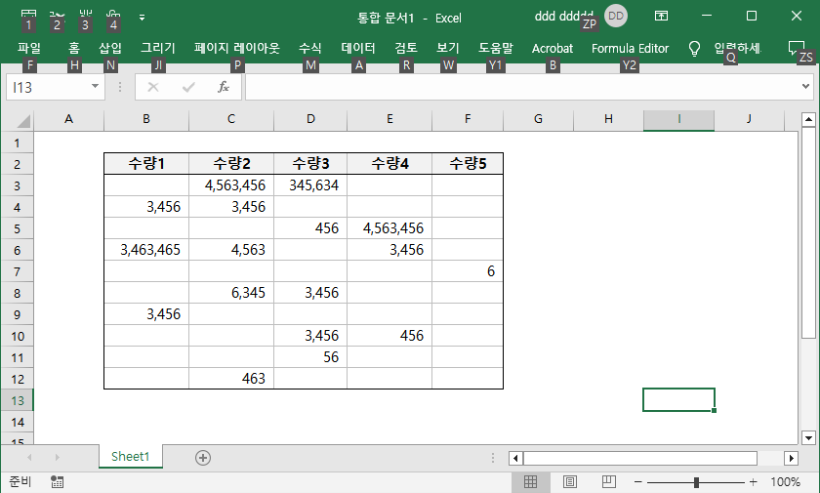
Task: Click vertical scrollbar down arrow
Action: [x=808, y=438]
